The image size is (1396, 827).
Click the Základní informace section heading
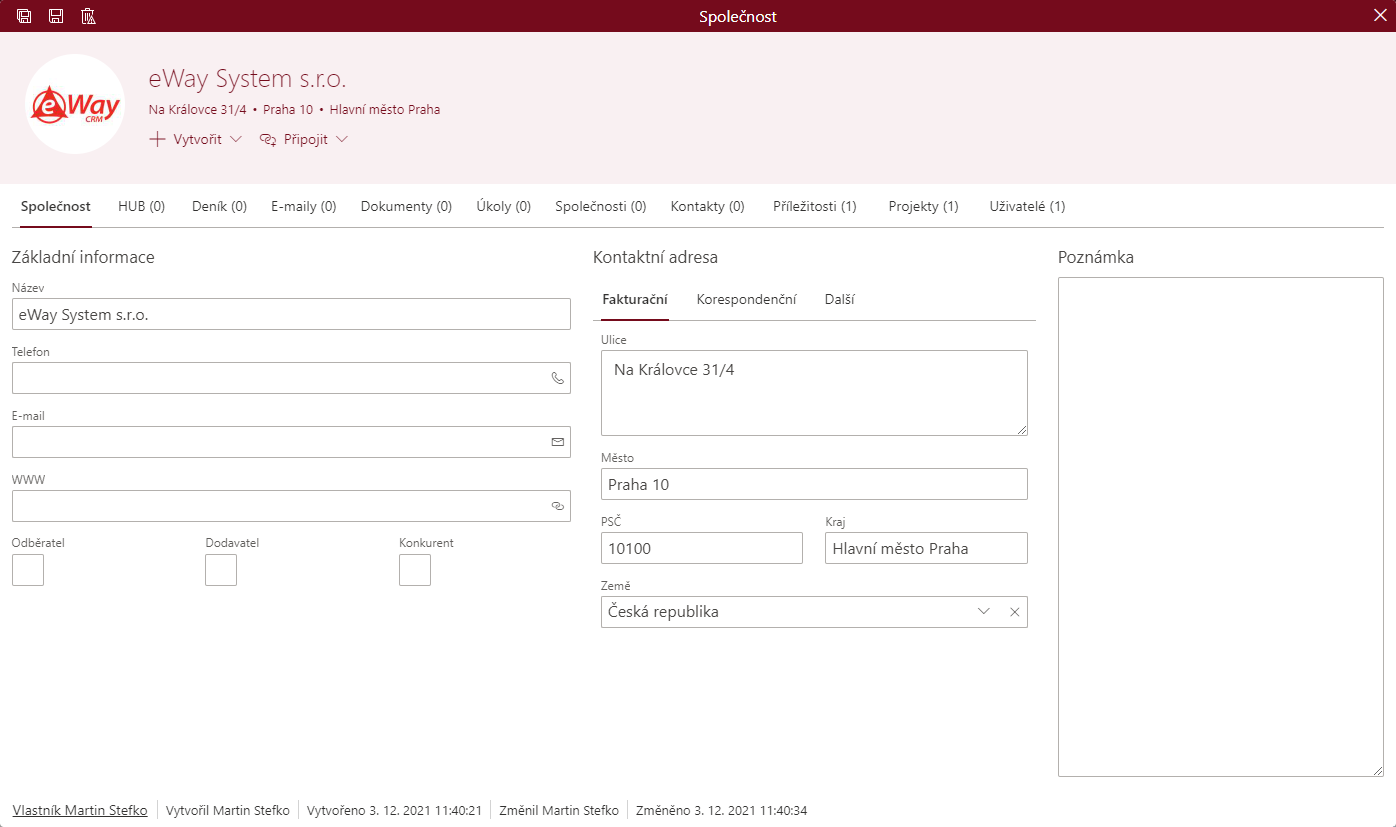point(83,257)
